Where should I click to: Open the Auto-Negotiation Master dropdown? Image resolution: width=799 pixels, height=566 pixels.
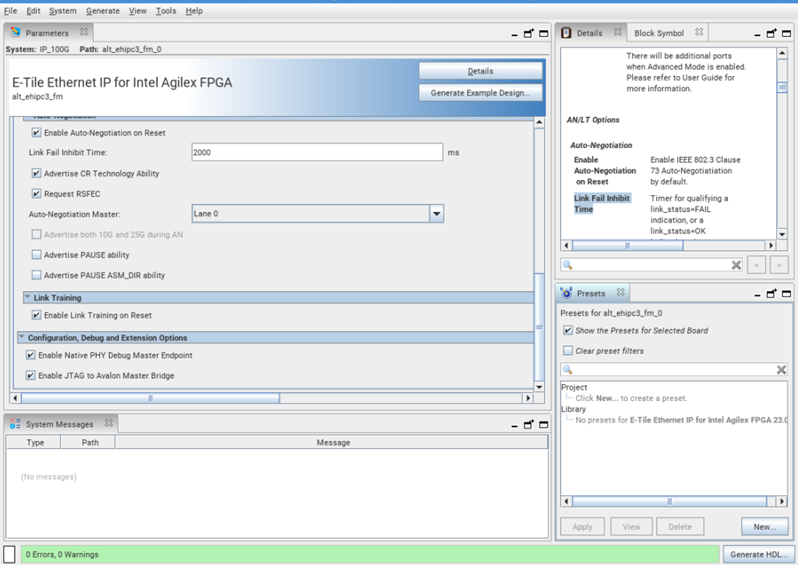click(x=437, y=213)
